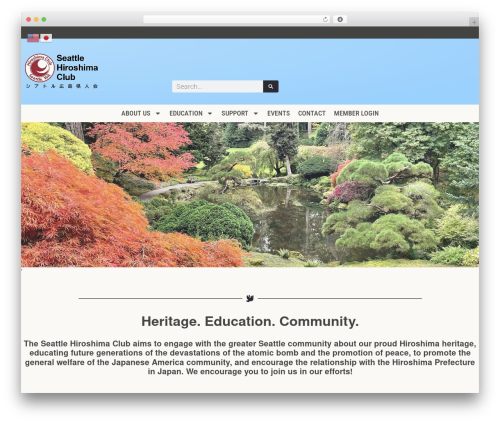The width and height of the screenshot is (500, 423).
Task: Click the browser reload icon
Action: click(x=325, y=19)
